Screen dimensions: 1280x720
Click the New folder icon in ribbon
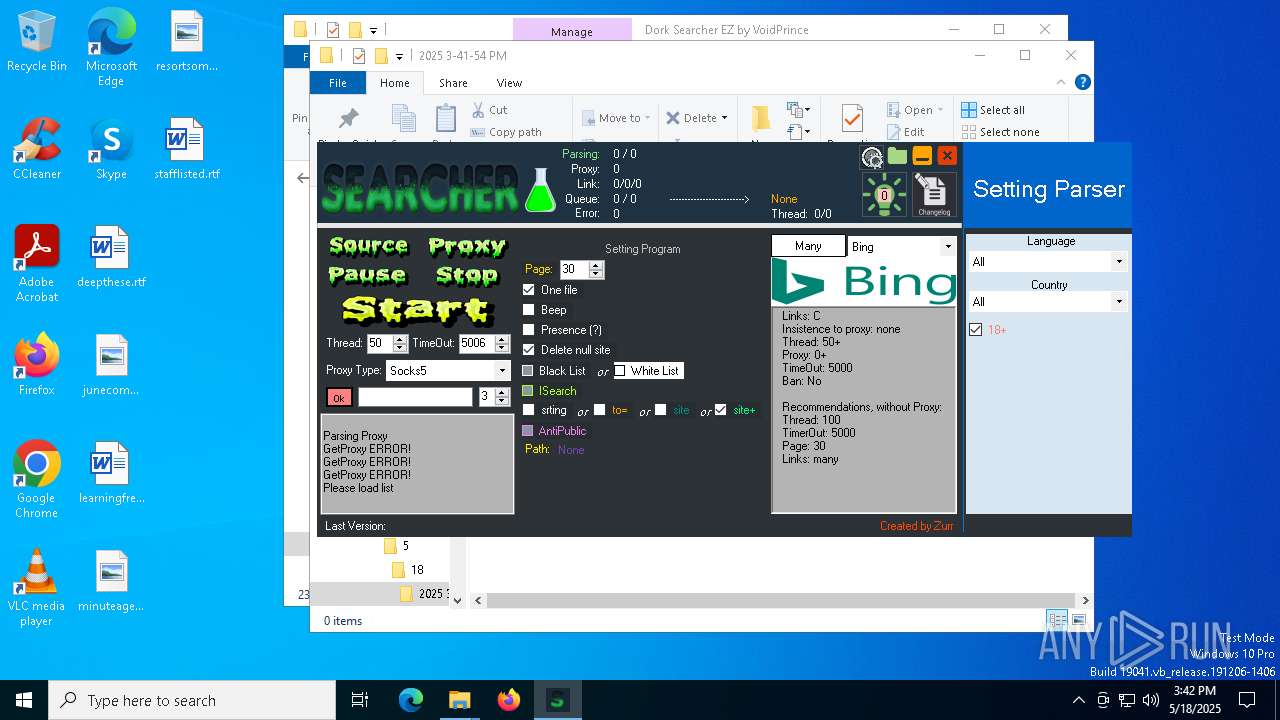point(761,119)
